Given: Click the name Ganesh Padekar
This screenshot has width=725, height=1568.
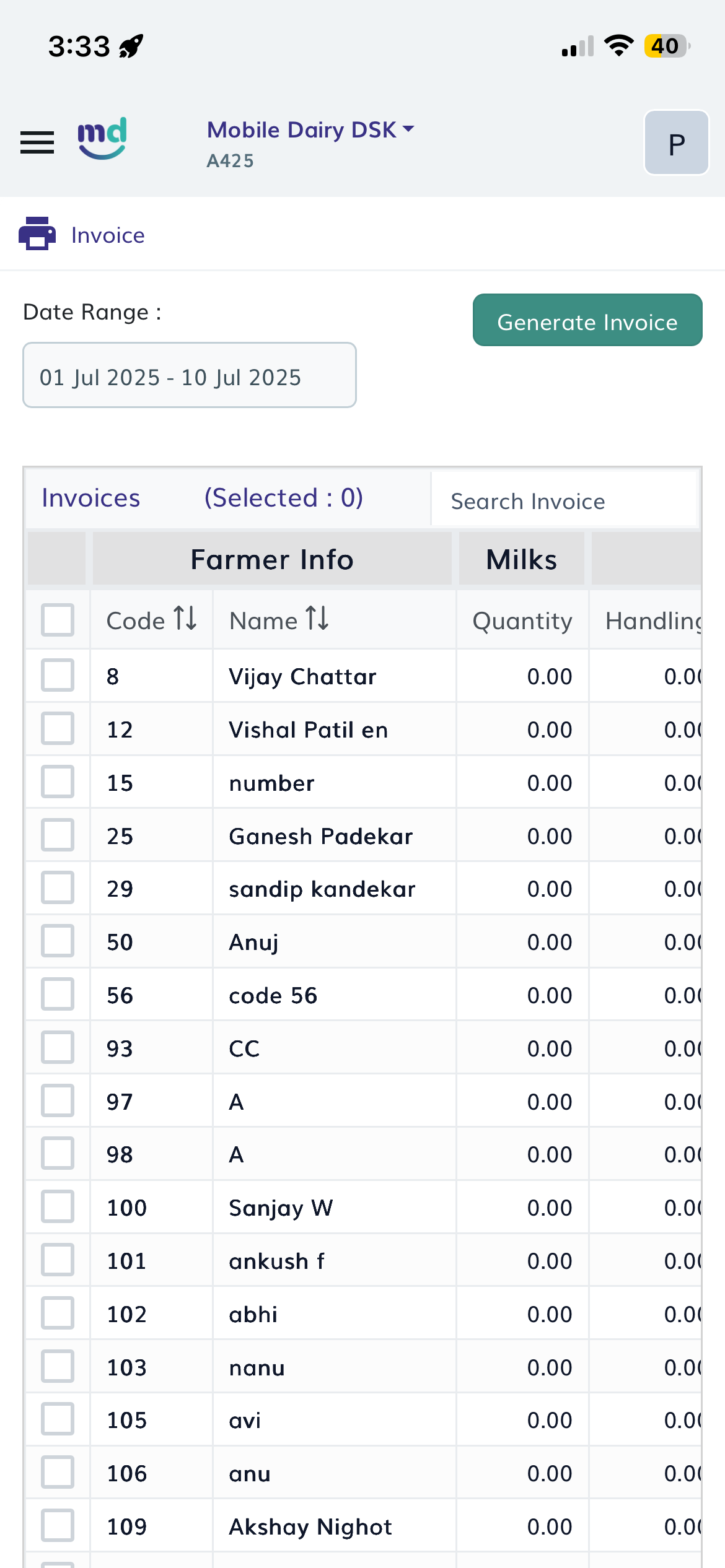Looking at the screenshot, I should [321, 837].
